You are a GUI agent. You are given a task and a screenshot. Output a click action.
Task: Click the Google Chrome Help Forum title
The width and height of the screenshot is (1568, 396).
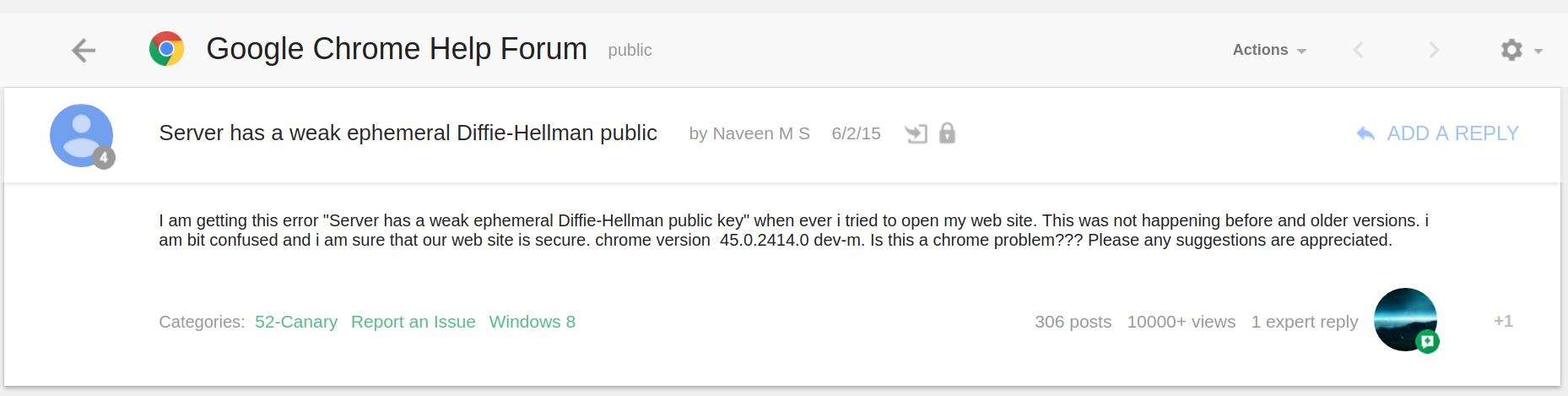coord(396,49)
